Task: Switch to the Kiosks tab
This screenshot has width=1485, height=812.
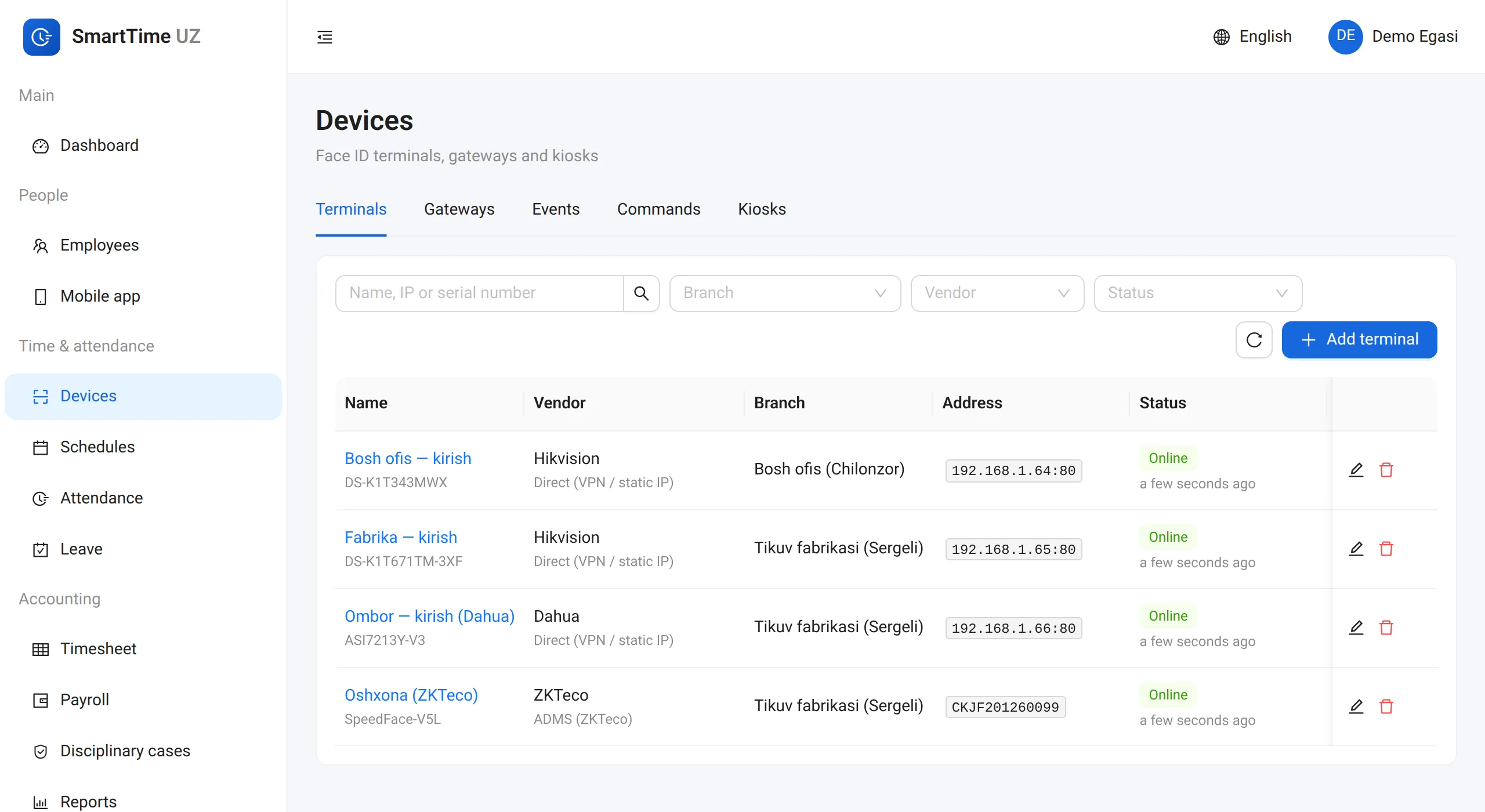Action: tap(762, 209)
